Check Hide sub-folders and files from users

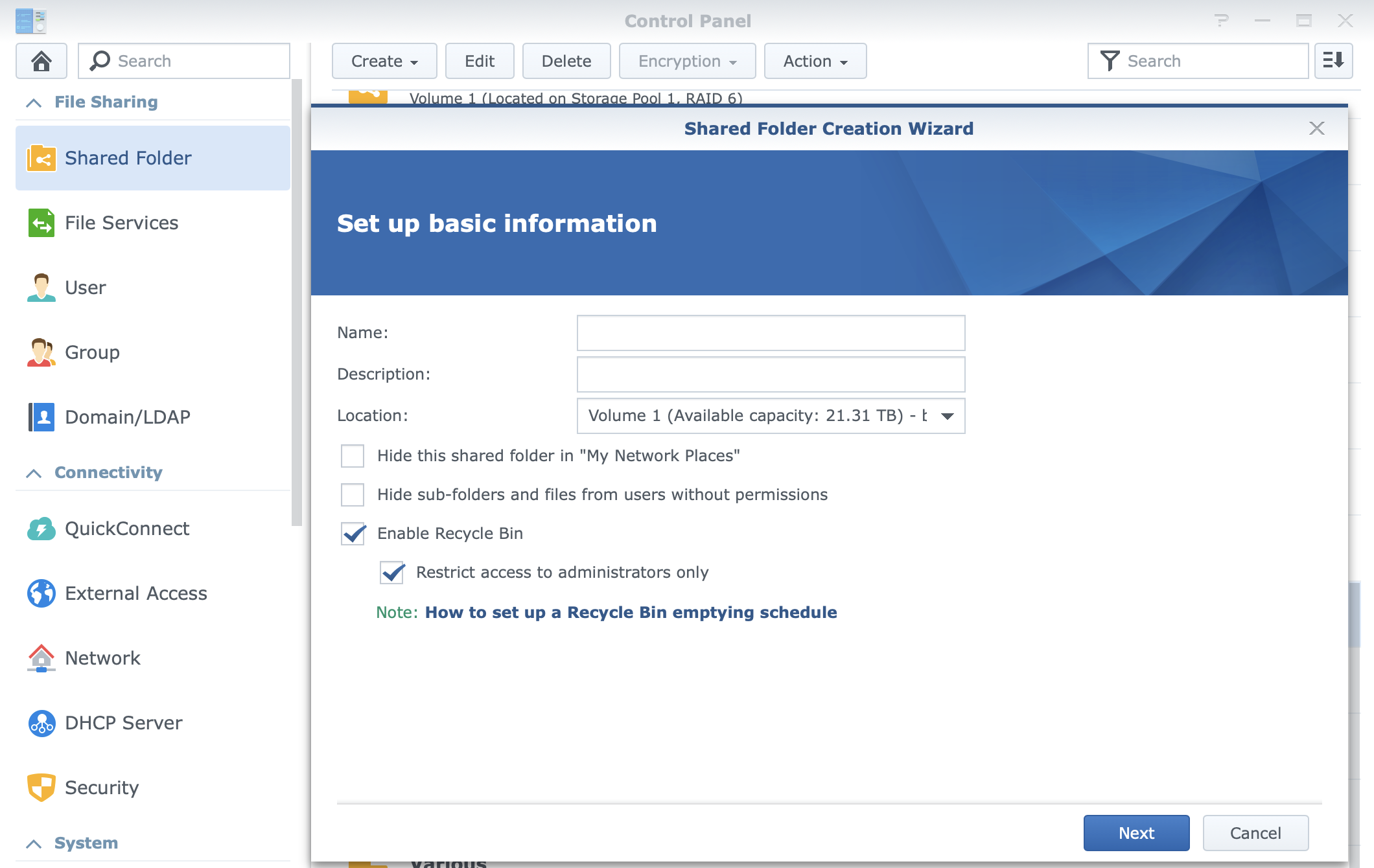353,495
